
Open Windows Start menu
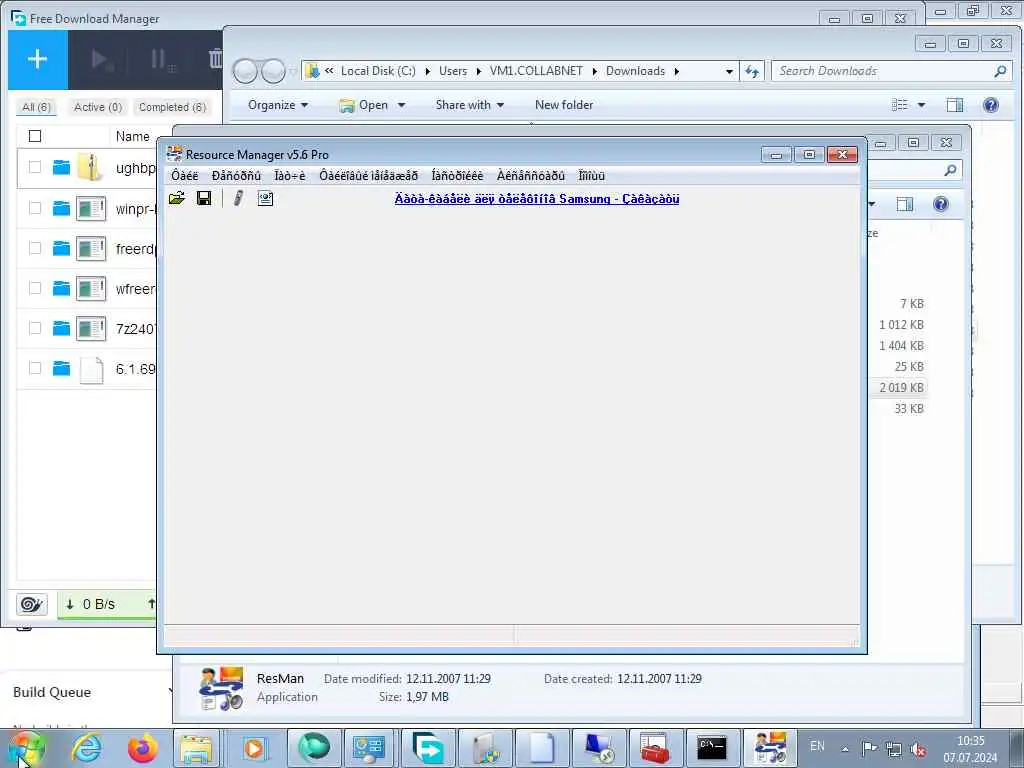pyautogui.click(x=25, y=748)
